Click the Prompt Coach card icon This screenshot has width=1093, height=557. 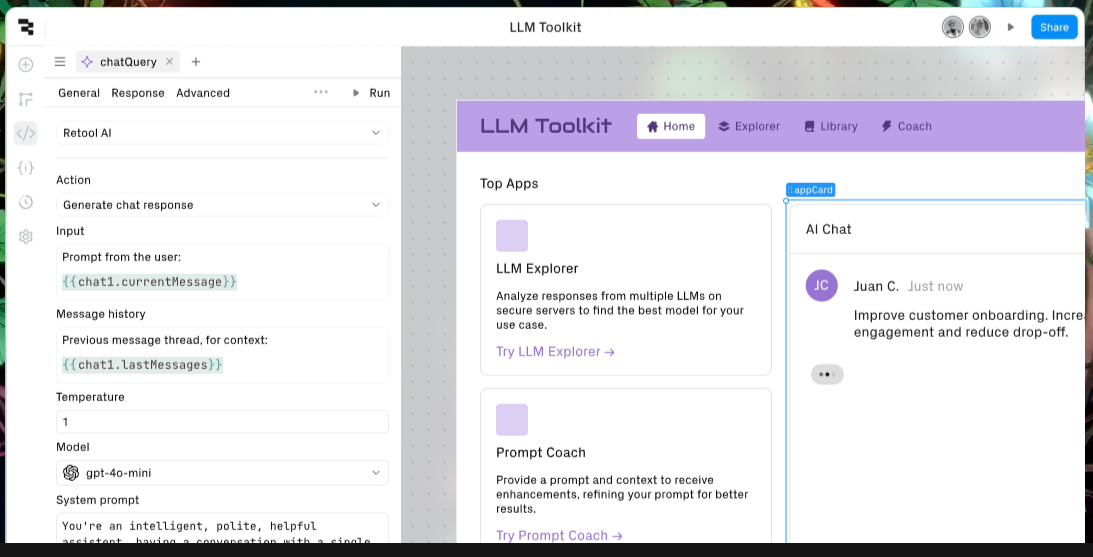pyautogui.click(x=512, y=420)
